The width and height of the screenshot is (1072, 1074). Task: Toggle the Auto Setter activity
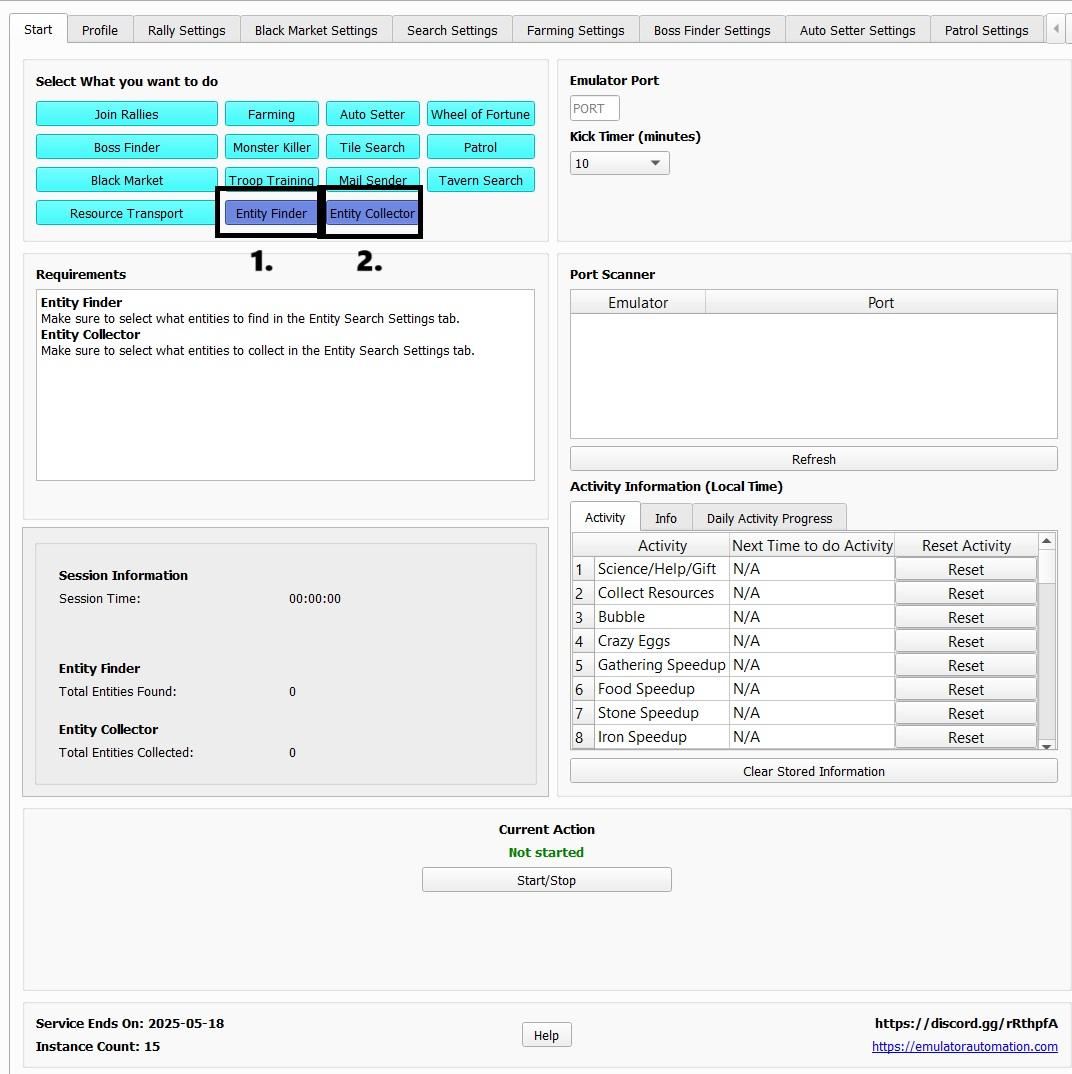point(373,114)
